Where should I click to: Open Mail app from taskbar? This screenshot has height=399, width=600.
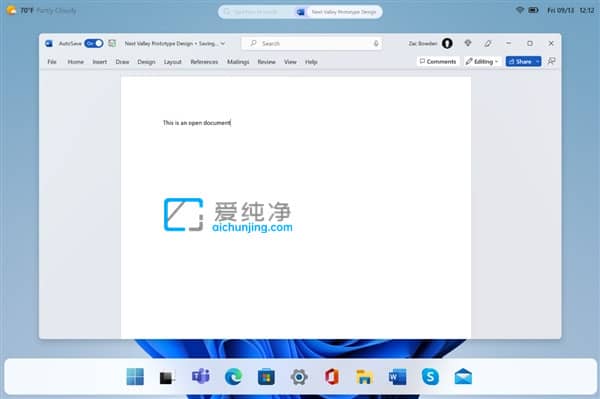pos(463,377)
